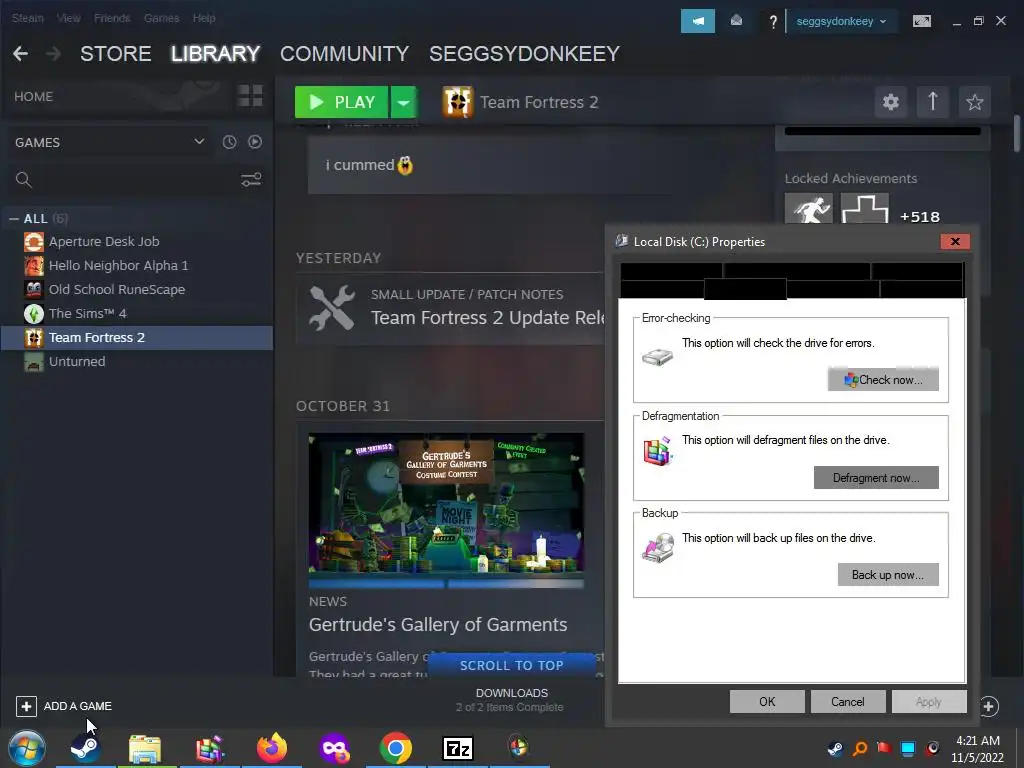Play Team Fortress 2
The height and width of the screenshot is (768, 1024).
[342, 102]
